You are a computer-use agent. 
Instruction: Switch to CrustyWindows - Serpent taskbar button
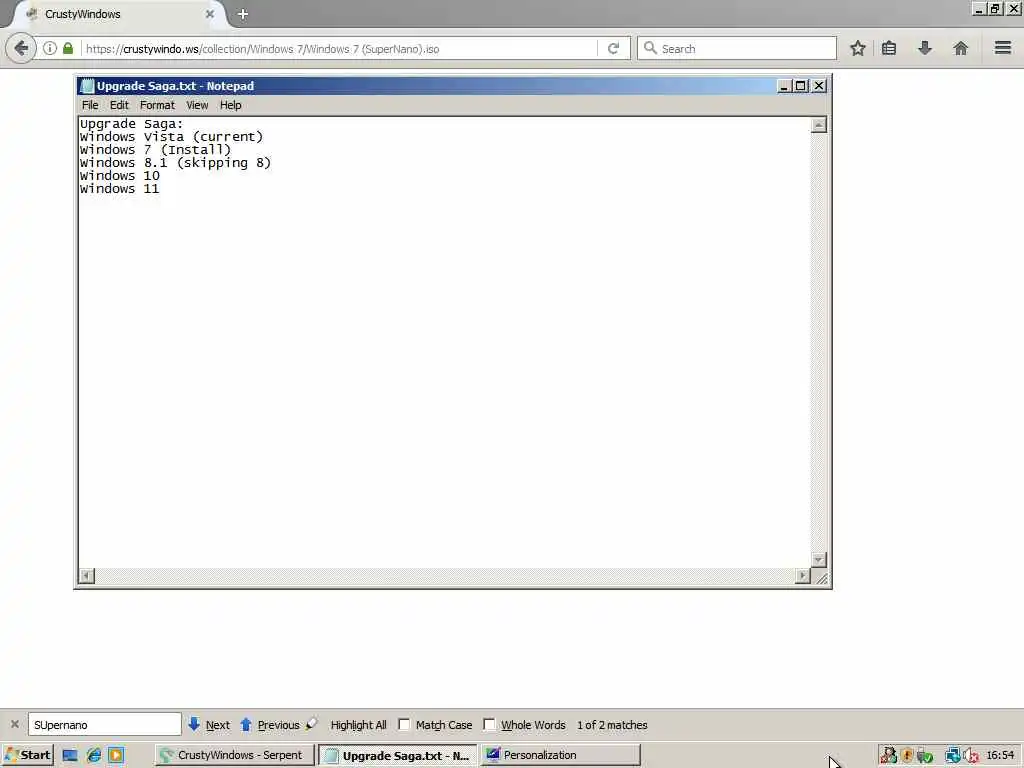(235, 755)
